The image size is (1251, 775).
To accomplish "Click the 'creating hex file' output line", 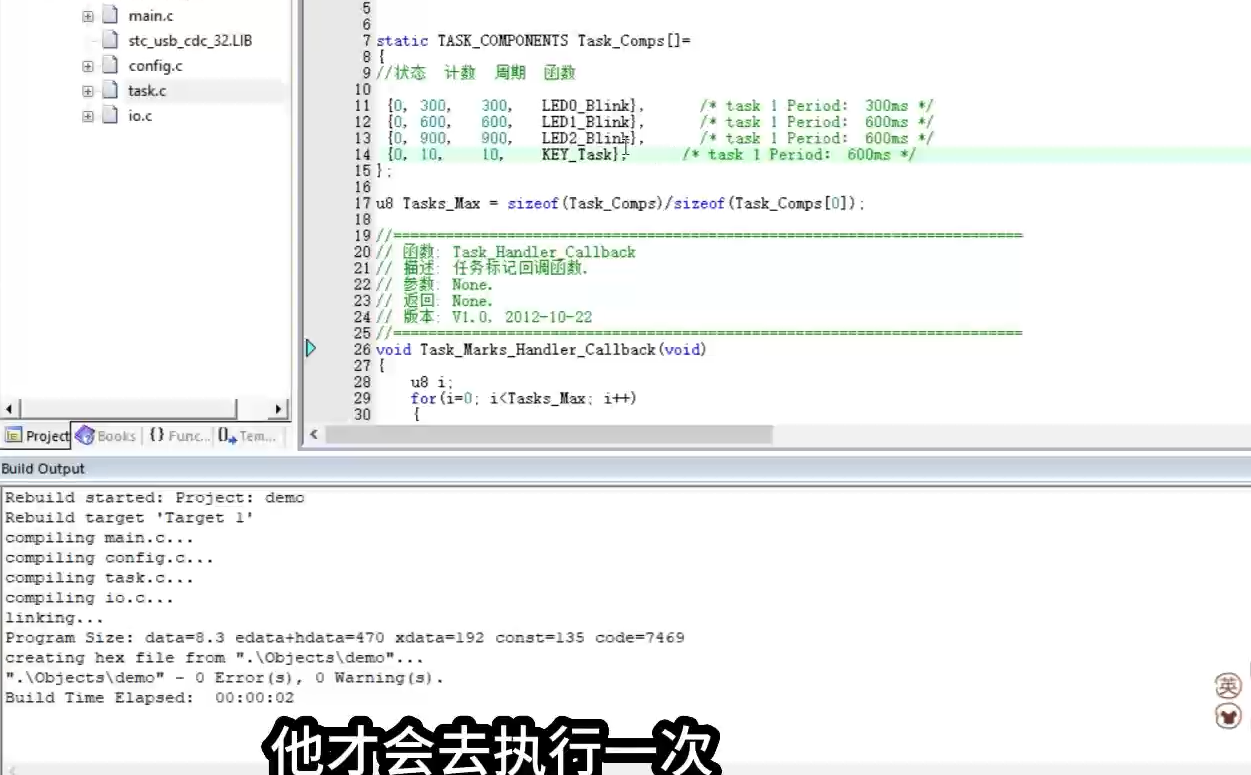I will pos(215,658).
